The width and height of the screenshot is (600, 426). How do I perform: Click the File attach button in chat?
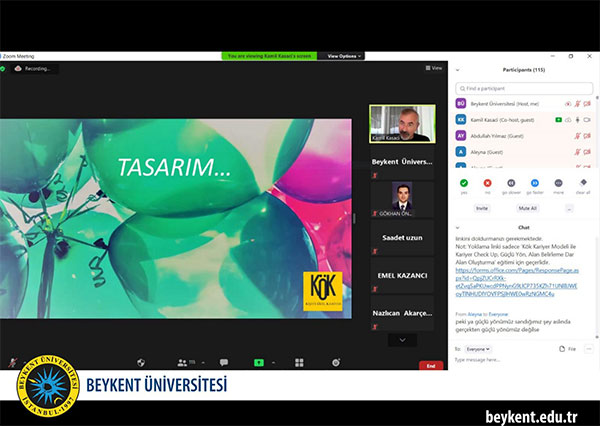pyautogui.click(x=567, y=349)
